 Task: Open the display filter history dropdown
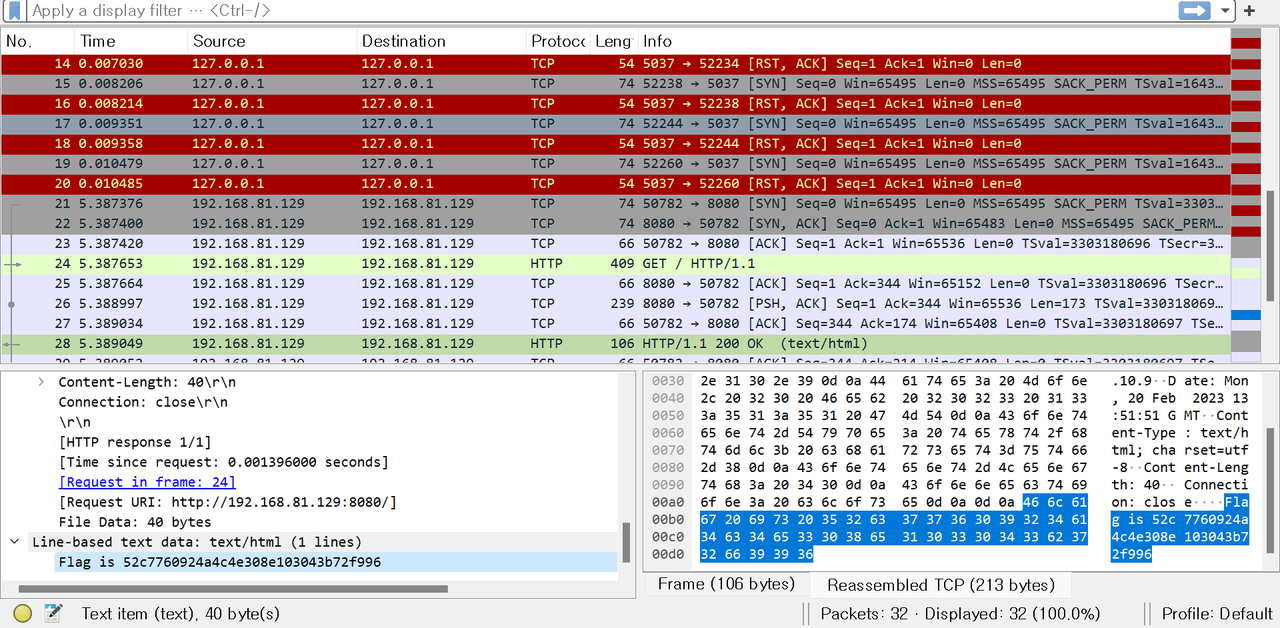1225,11
